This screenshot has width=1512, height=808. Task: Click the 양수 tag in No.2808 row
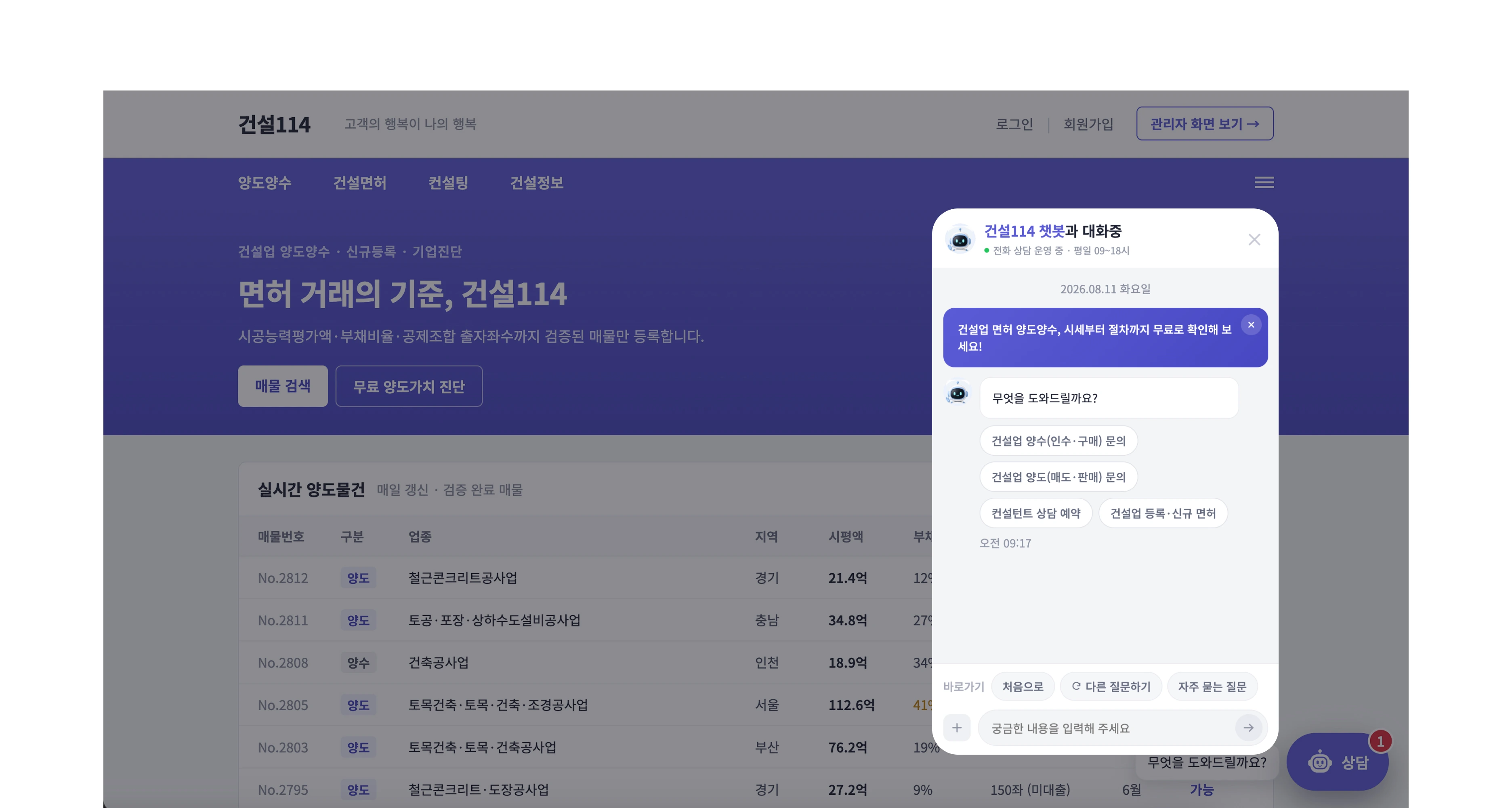358,663
